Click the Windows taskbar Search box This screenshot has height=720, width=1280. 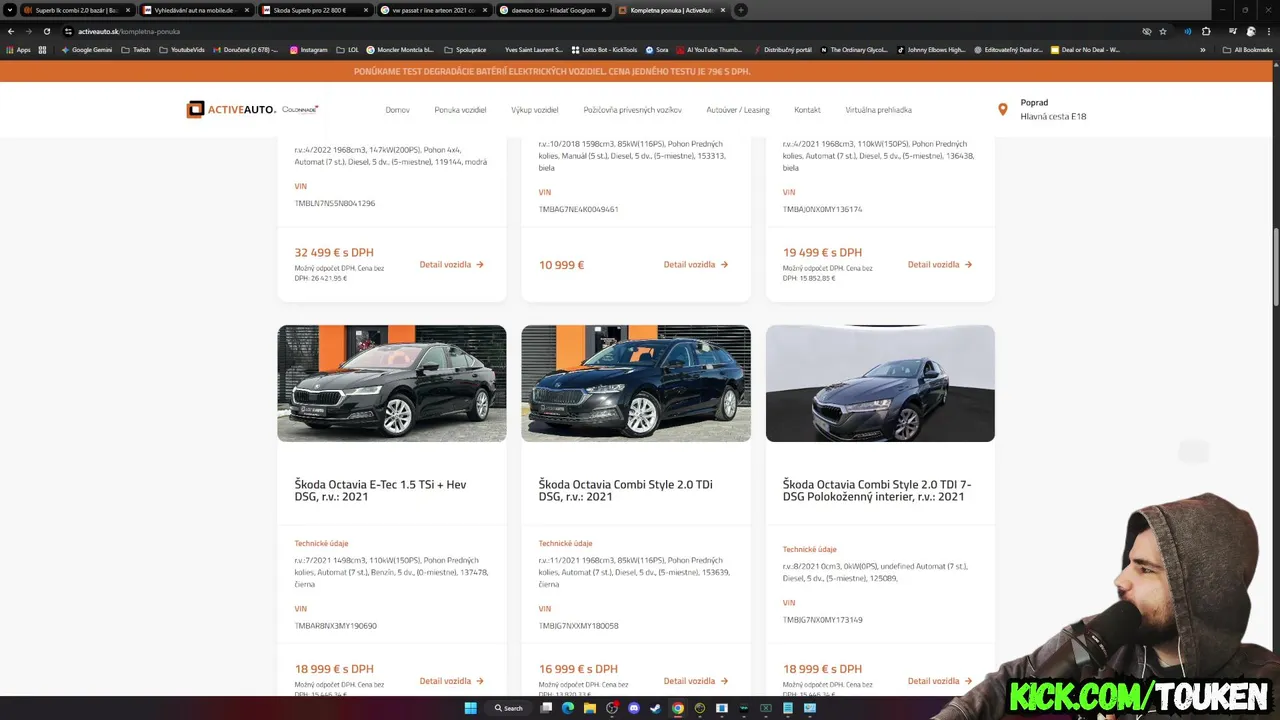coord(508,708)
